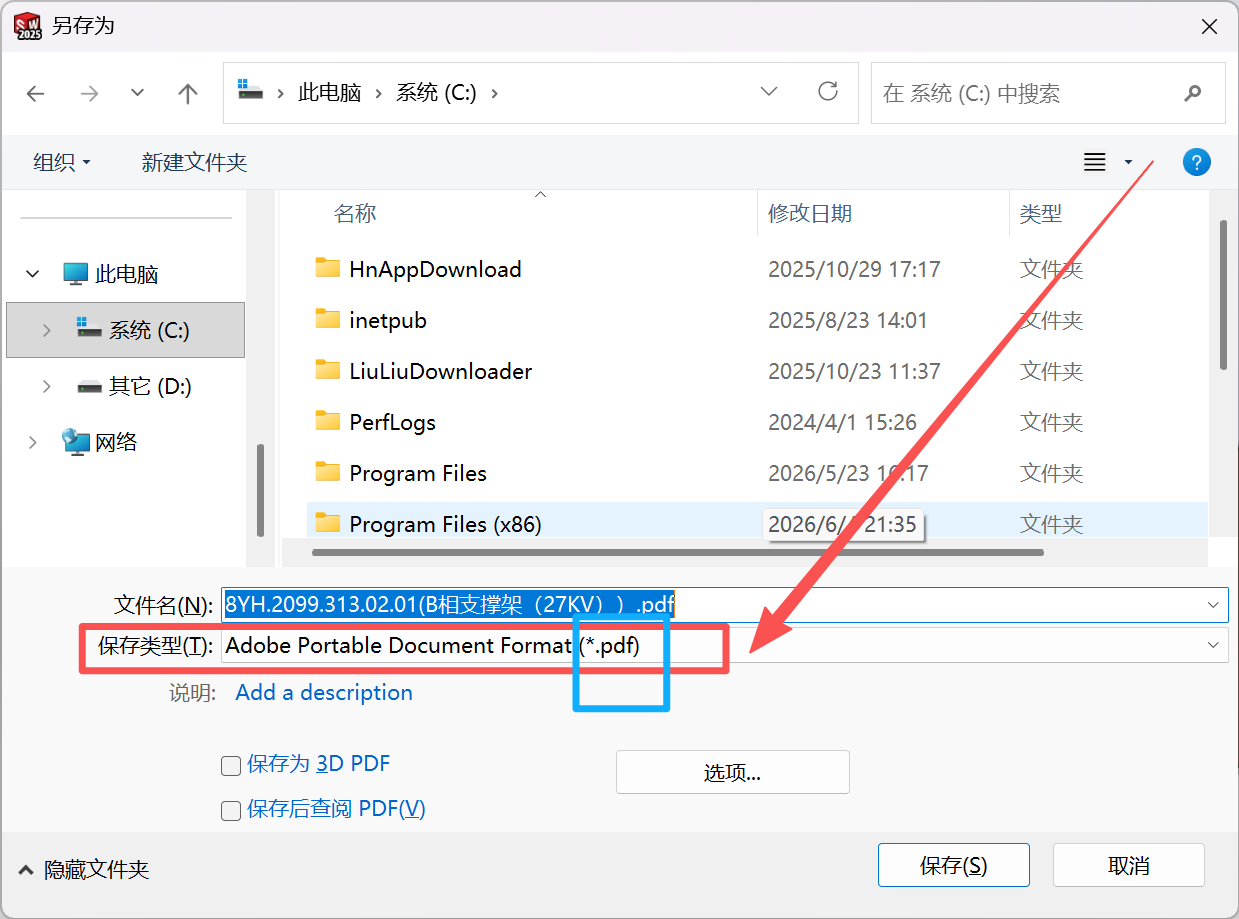Click date 2024/4/1 15:26
Screen dimensions: 1239x919
tap(842, 422)
